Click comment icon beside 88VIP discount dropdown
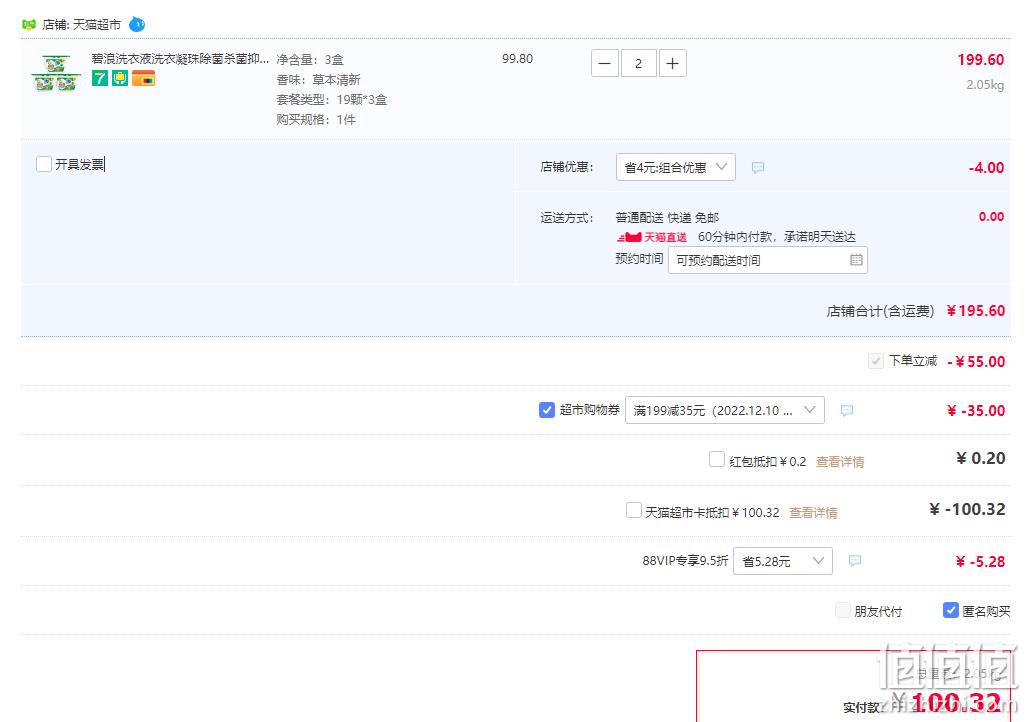1027x722 pixels. 855,561
